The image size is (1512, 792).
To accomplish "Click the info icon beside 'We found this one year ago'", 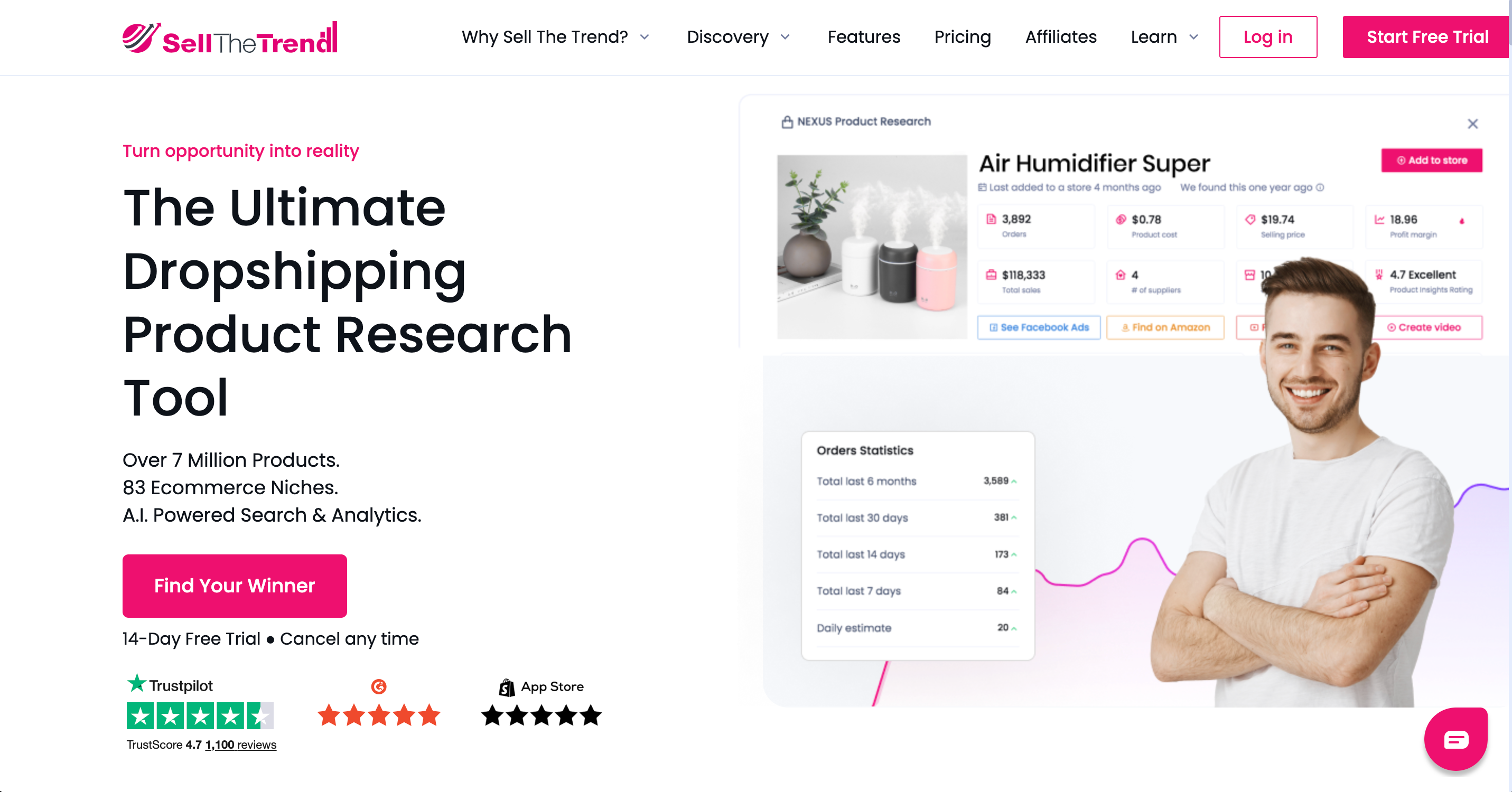I will tap(1320, 187).
